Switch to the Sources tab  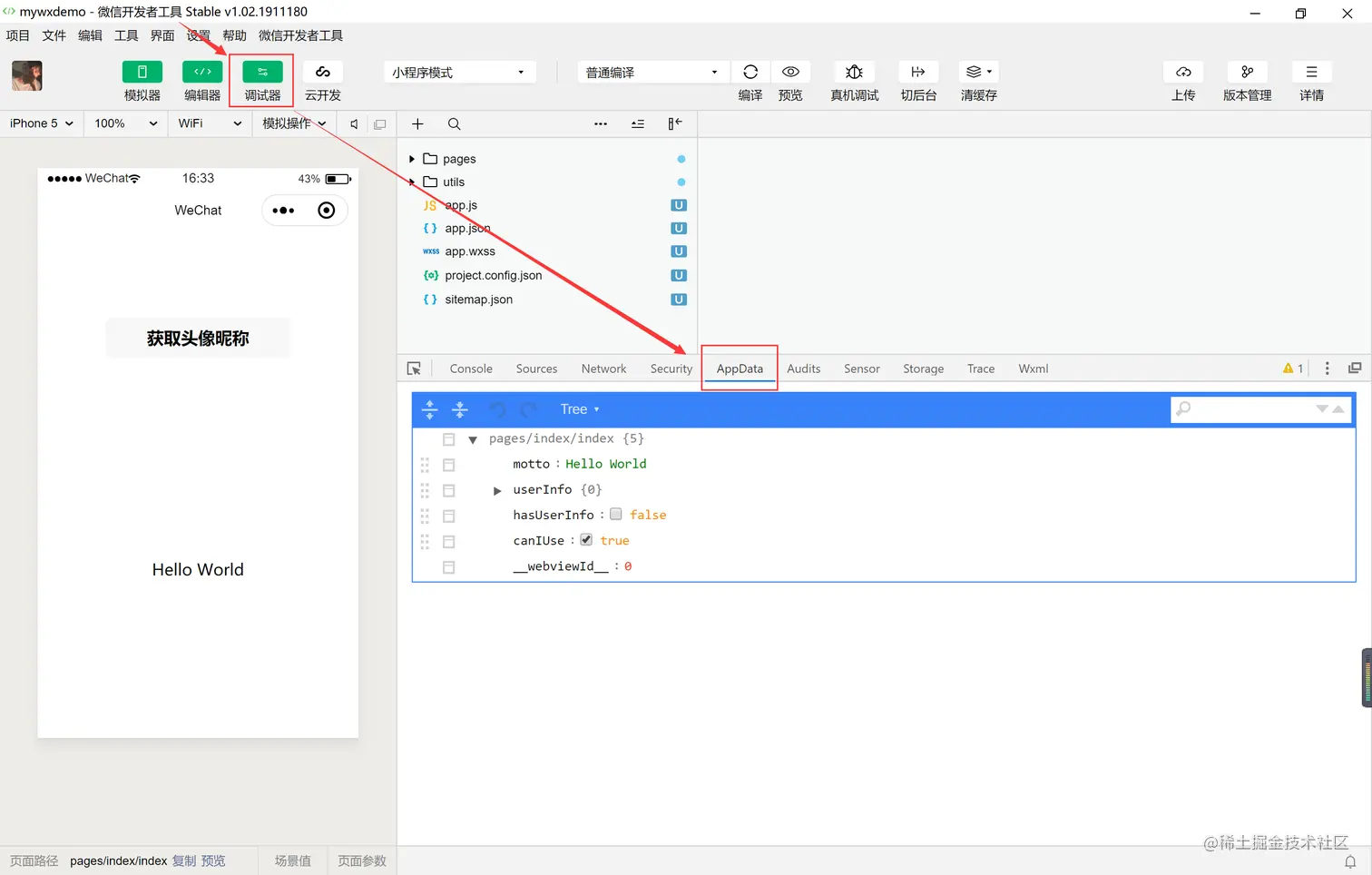click(x=536, y=369)
